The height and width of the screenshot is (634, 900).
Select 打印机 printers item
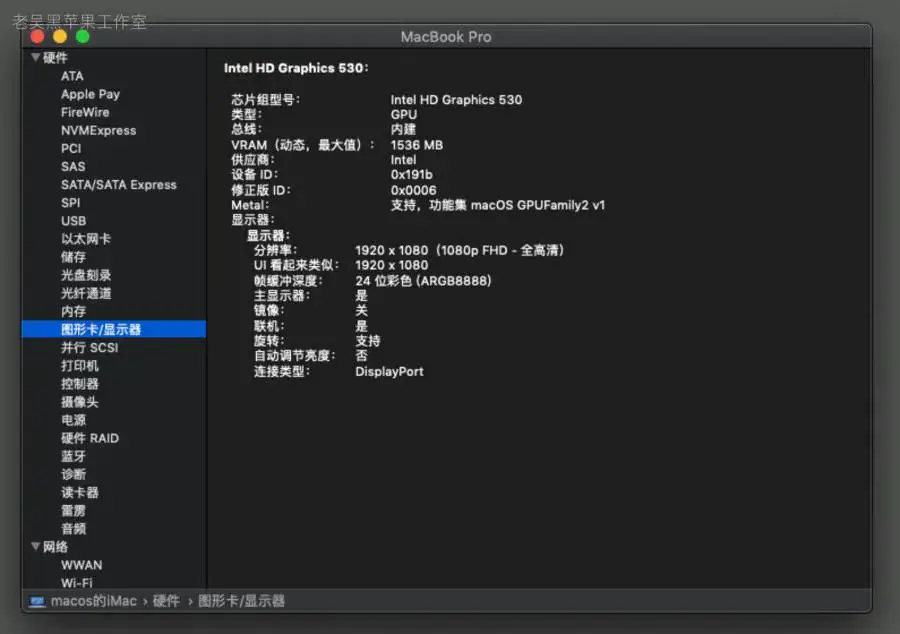pos(80,365)
